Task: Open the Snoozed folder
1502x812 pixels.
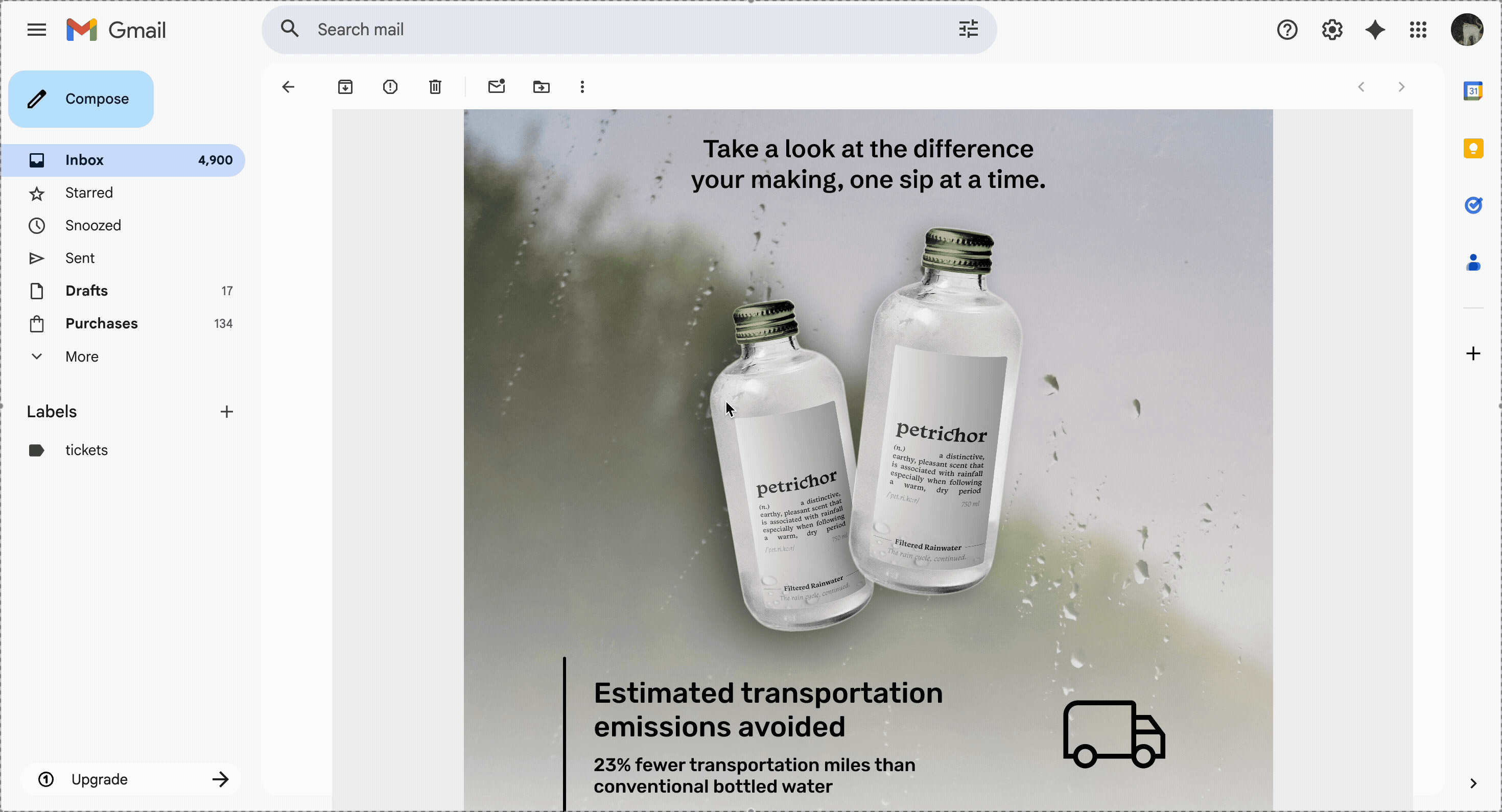Action: pyautogui.click(x=123, y=226)
